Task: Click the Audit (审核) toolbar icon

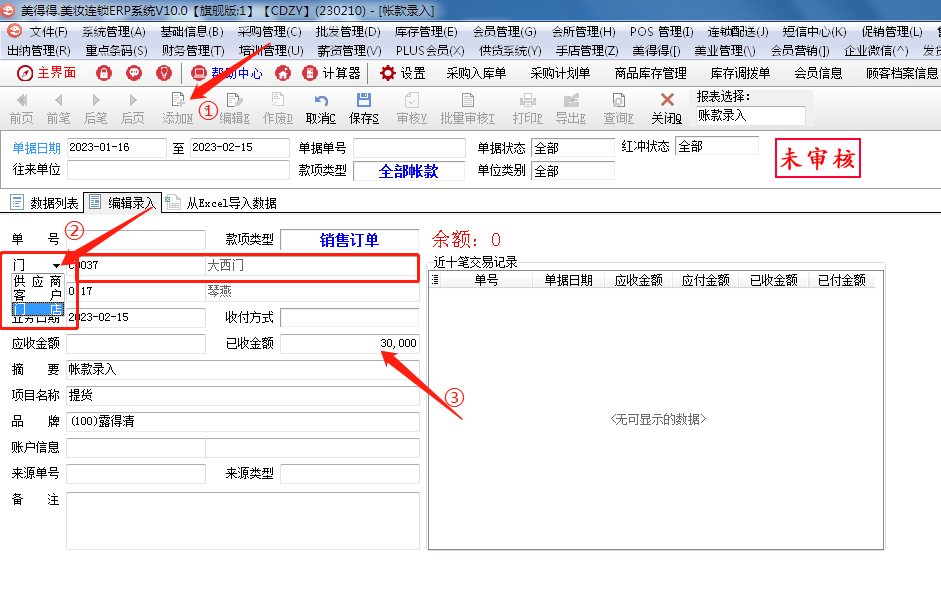Action: point(412,109)
